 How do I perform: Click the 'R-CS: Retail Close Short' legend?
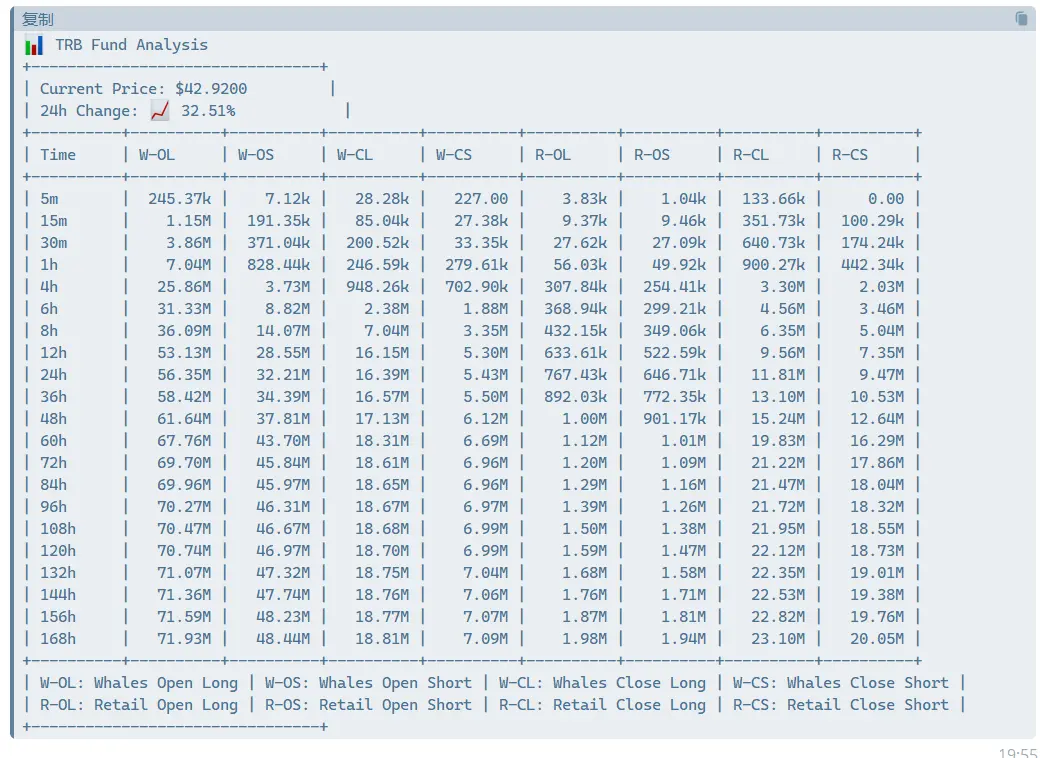pyautogui.click(x=840, y=704)
